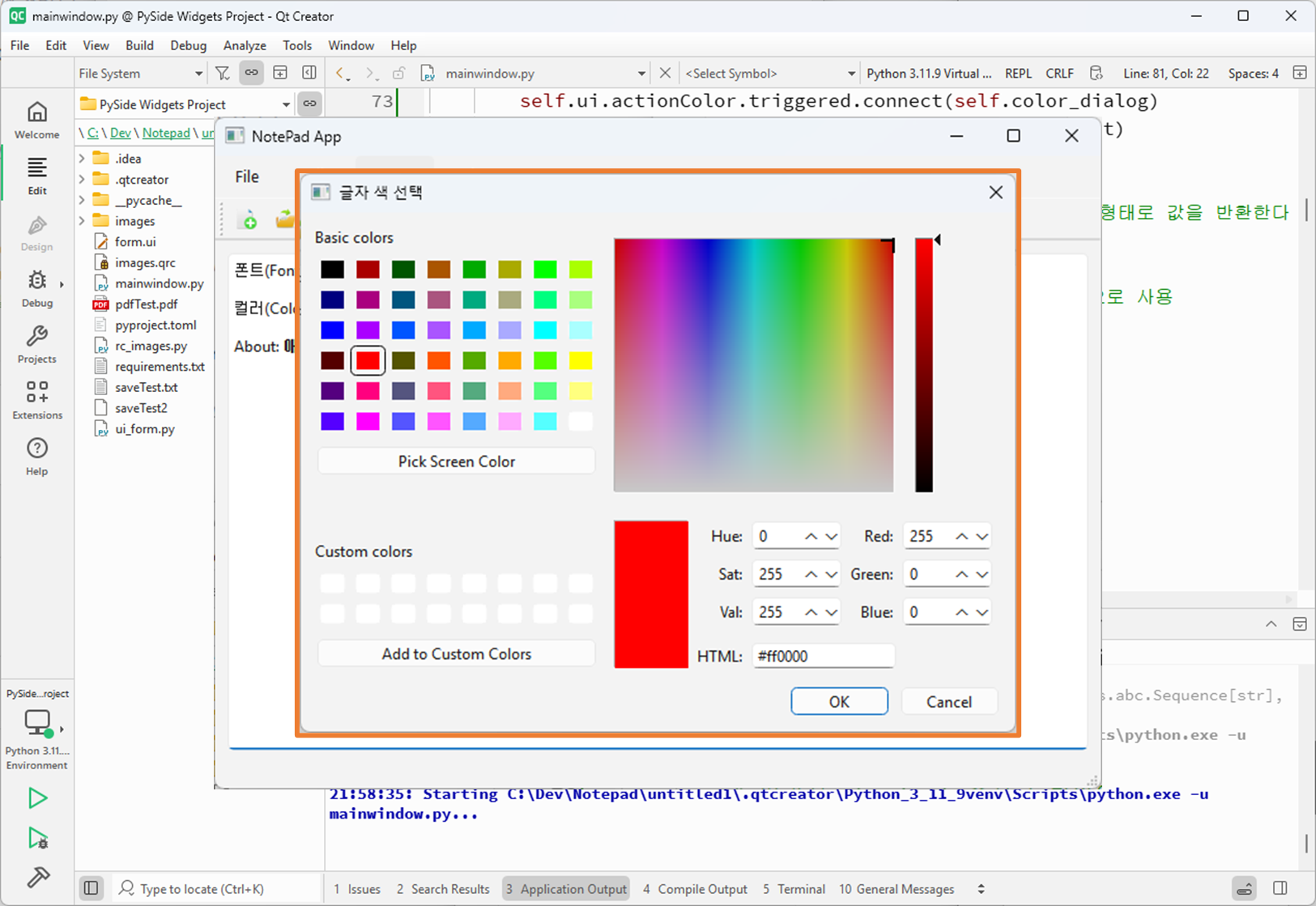Open the Build menu
The height and width of the screenshot is (906, 1316).
(x=139, y=45)
